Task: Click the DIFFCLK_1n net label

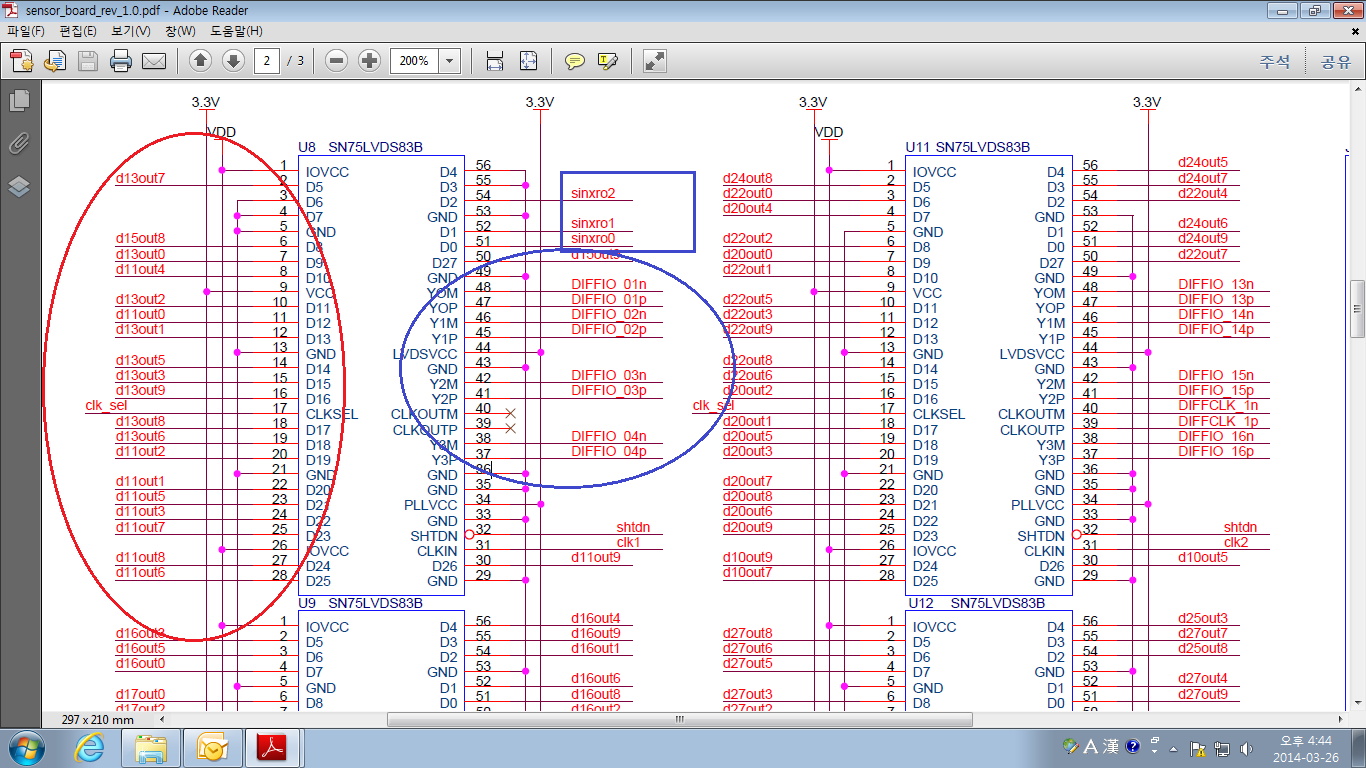Action: tap(1218, 405)
